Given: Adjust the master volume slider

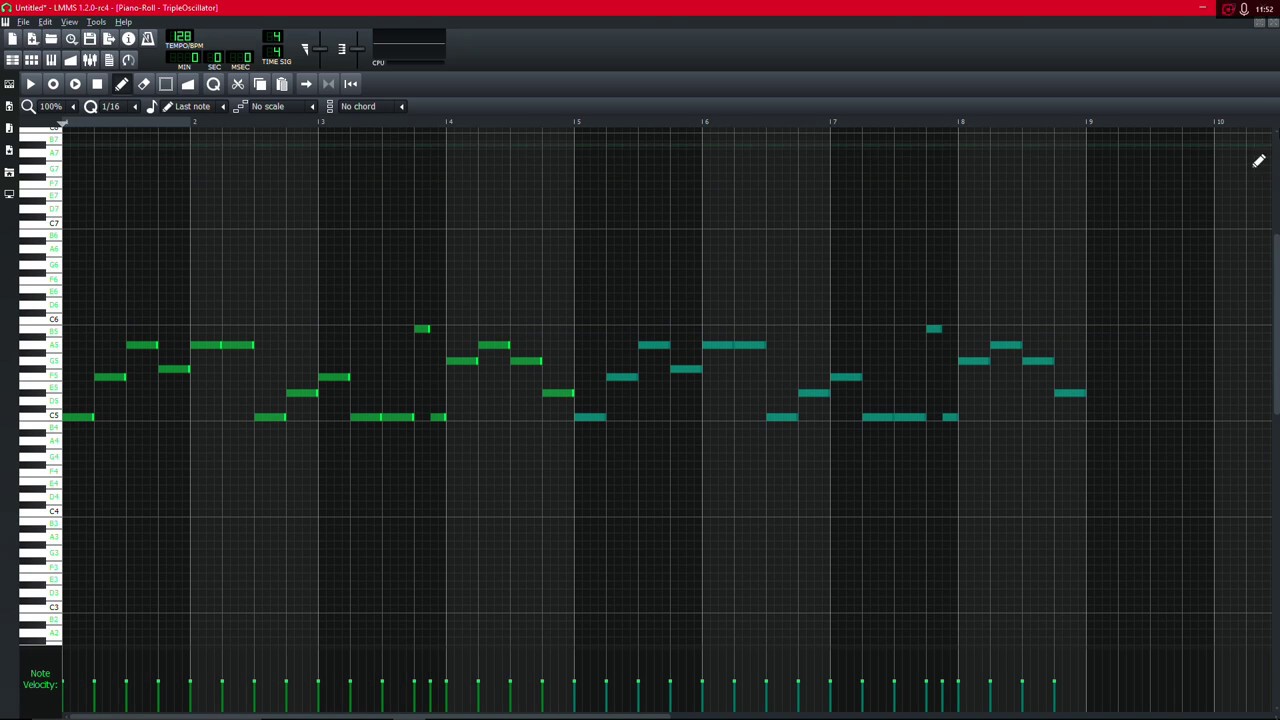Looking at the screenshot, I should click(x=319, y=48).
